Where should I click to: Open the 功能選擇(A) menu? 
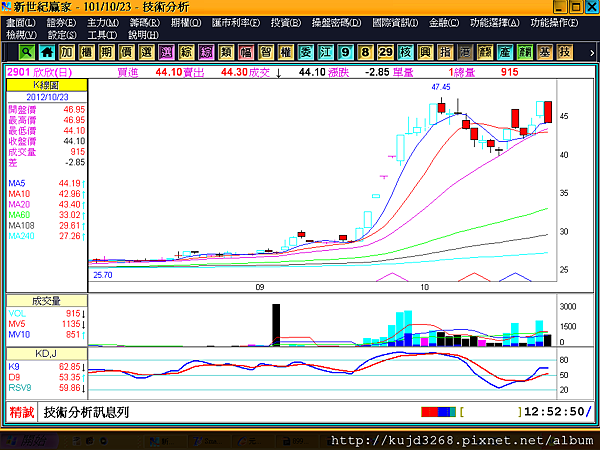tap(495, 23)
